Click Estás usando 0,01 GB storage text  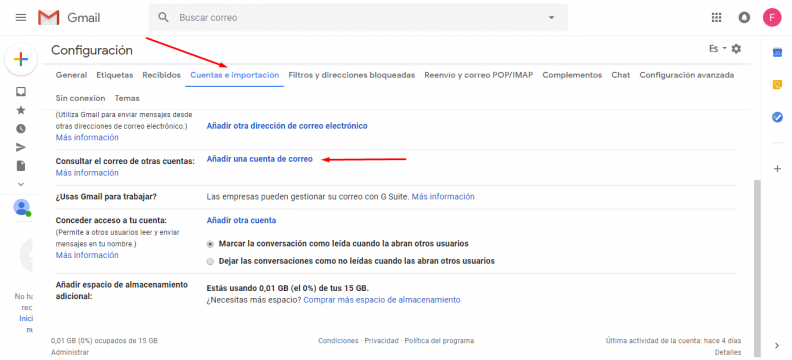(288, 288)
